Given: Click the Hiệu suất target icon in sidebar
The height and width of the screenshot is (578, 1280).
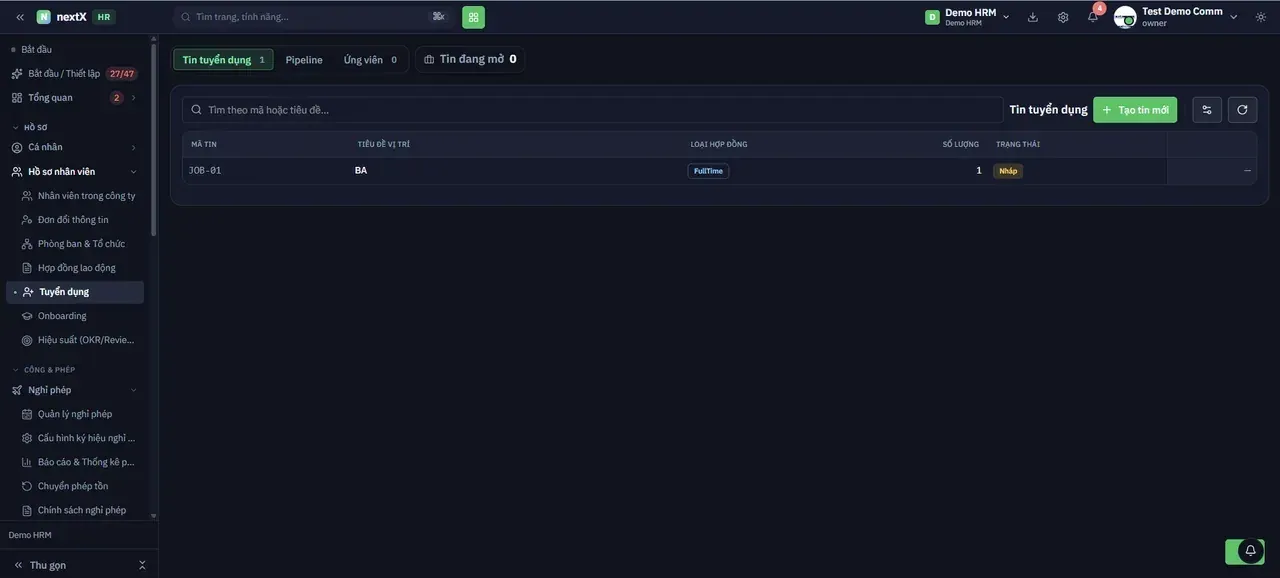Looking at the screenshot, I should (x=28, y=340).
